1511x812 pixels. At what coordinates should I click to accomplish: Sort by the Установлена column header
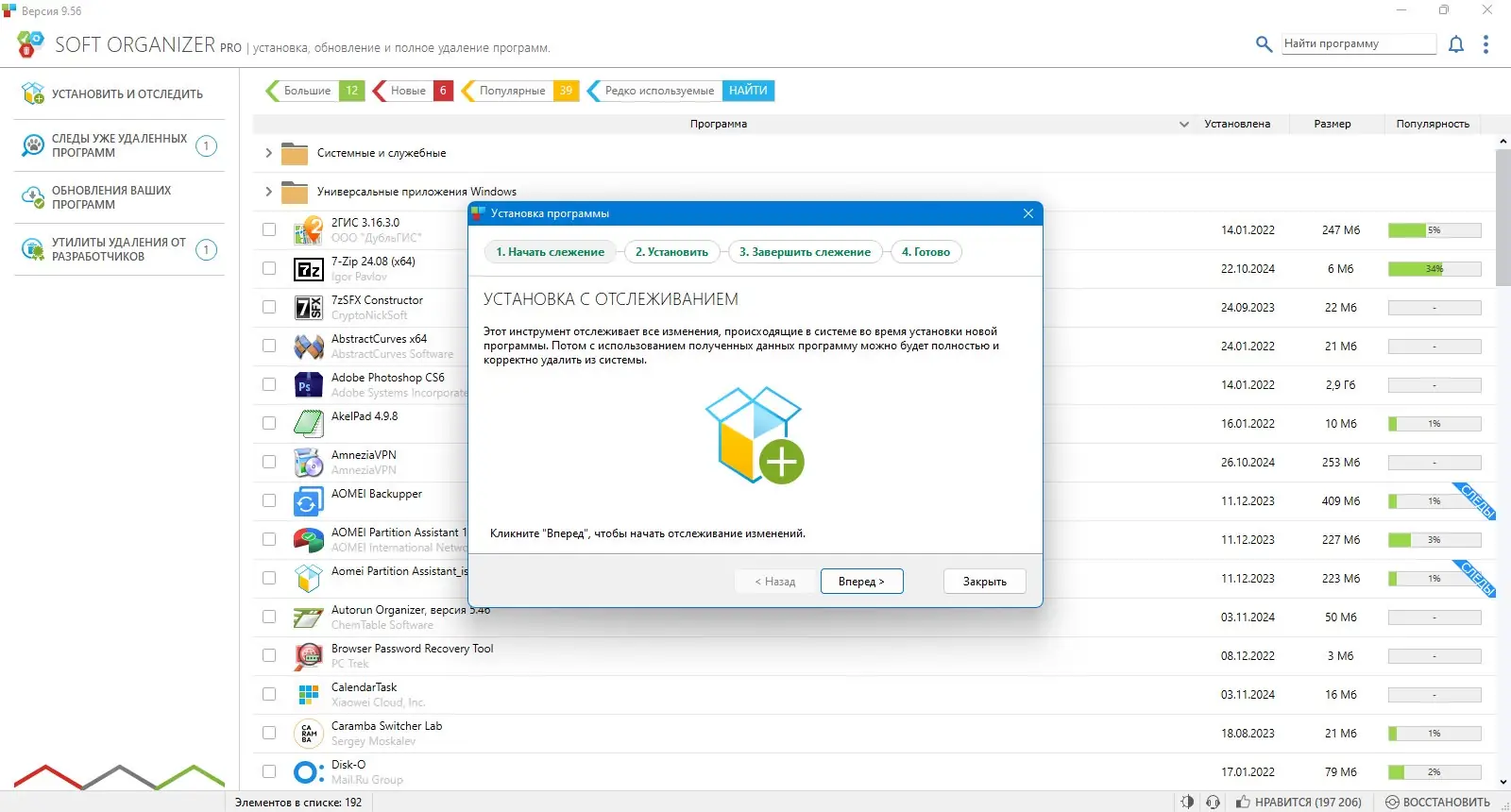pos(1237,124)
